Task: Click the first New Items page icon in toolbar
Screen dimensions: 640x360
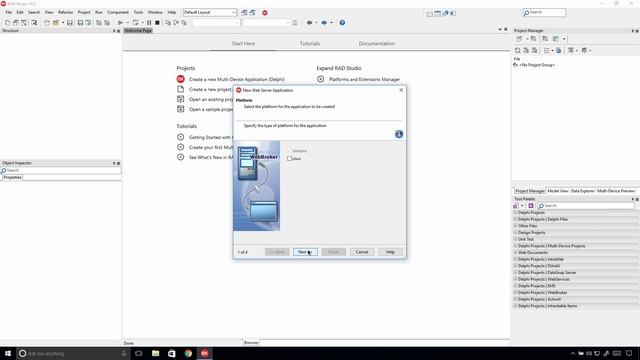Action: 7,23
